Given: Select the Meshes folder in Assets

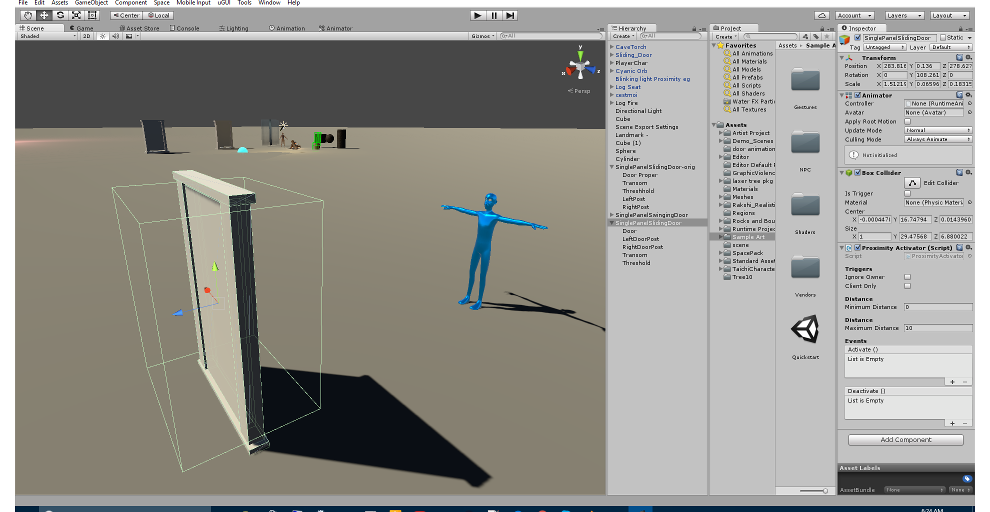Looking at the screenshot, I should pos(742,197).
